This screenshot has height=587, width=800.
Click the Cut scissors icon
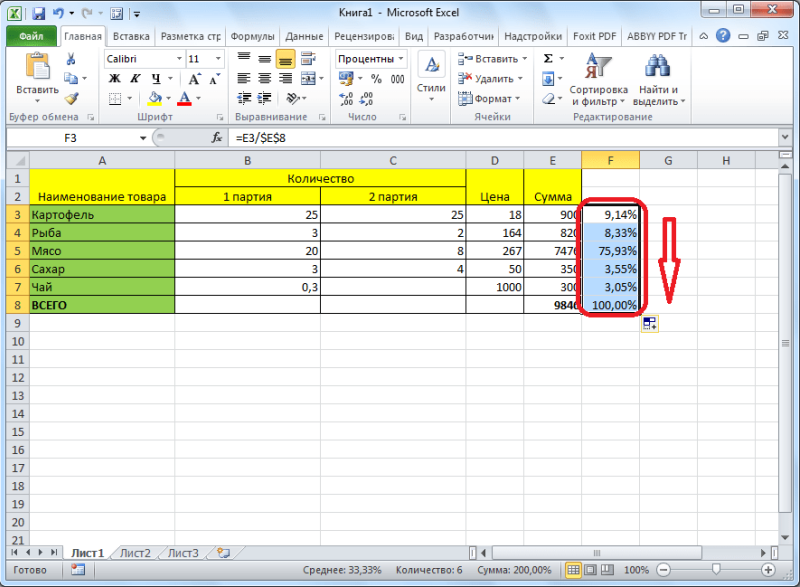point(71,59)
